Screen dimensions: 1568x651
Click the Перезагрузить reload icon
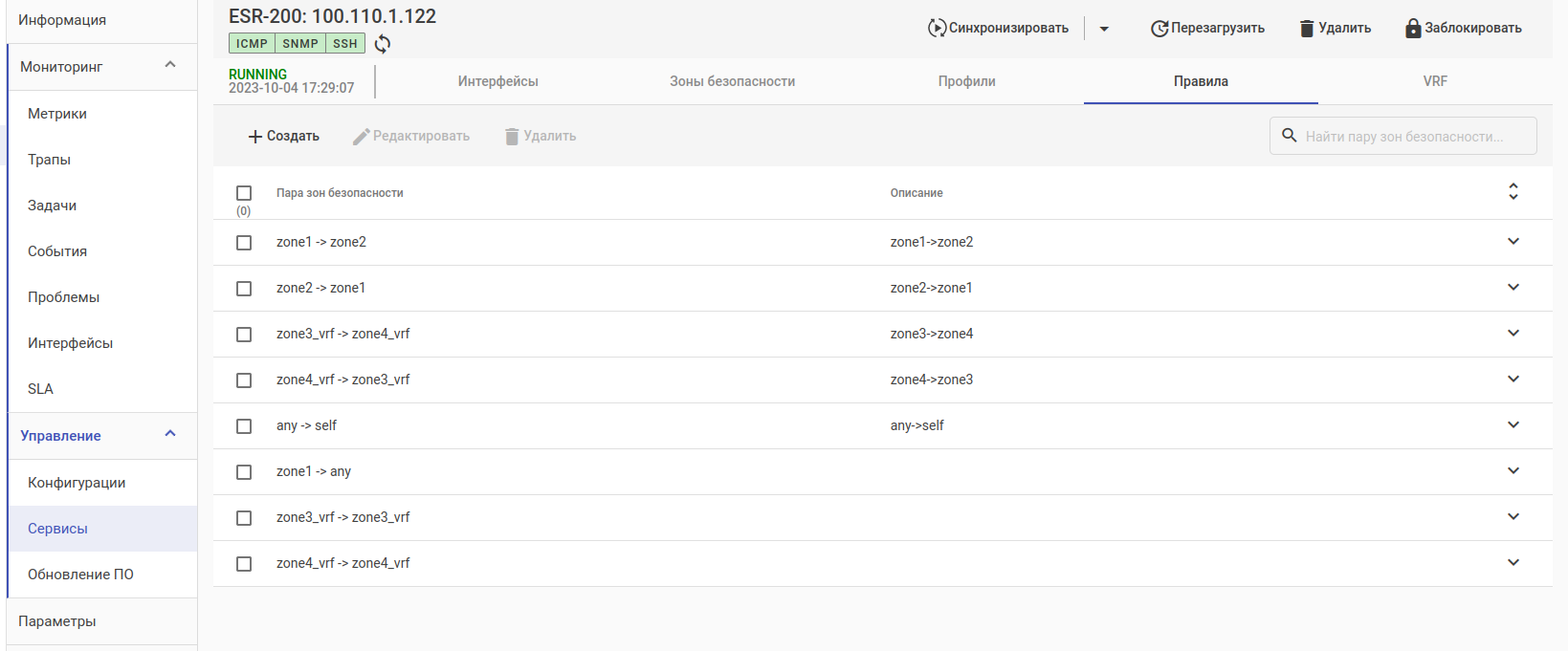[1159, 29]
